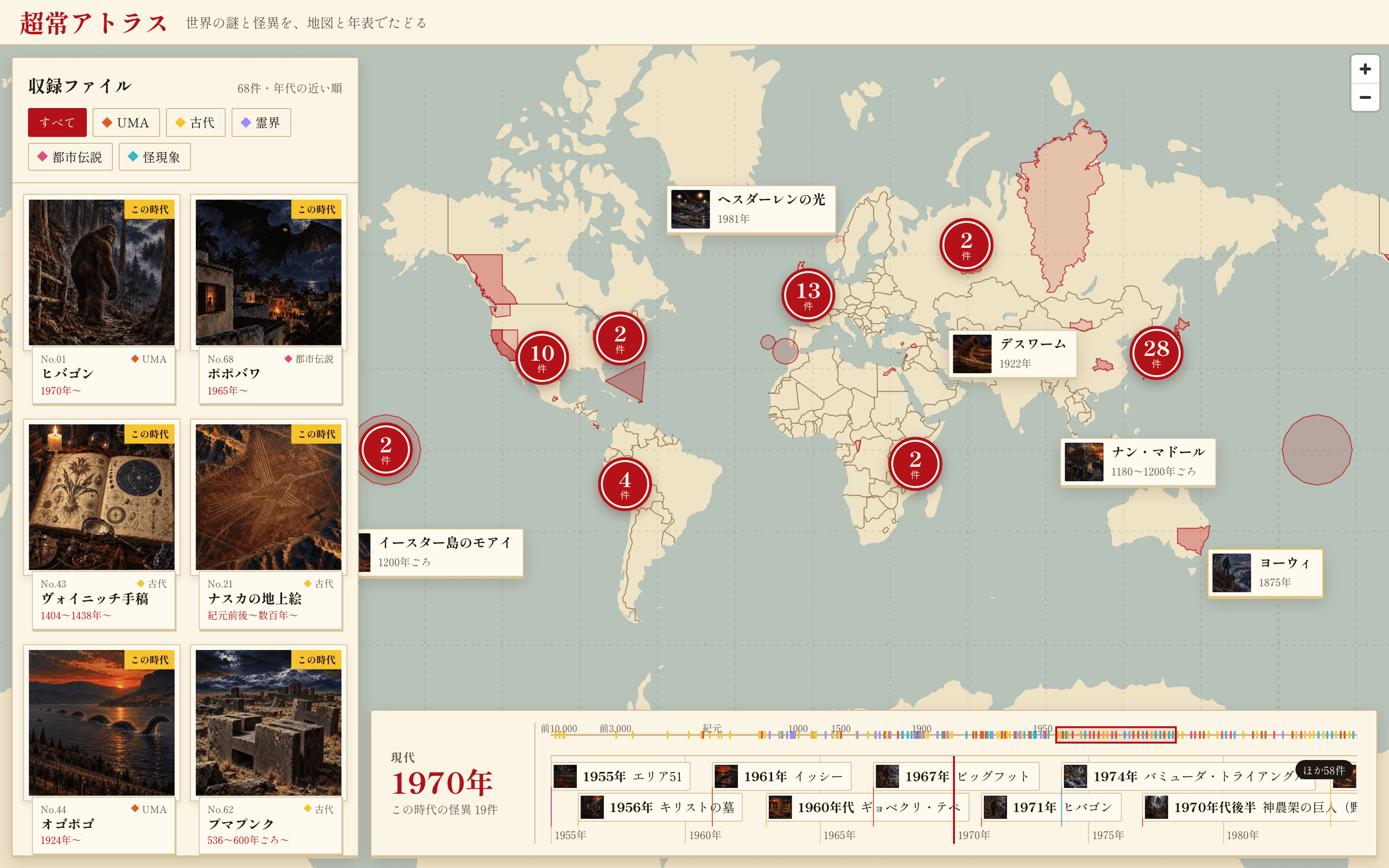Screen dimensions: 1389x868
Task: Open the ヴォイニッチ手稿 file card
Action: coord(102,525)
